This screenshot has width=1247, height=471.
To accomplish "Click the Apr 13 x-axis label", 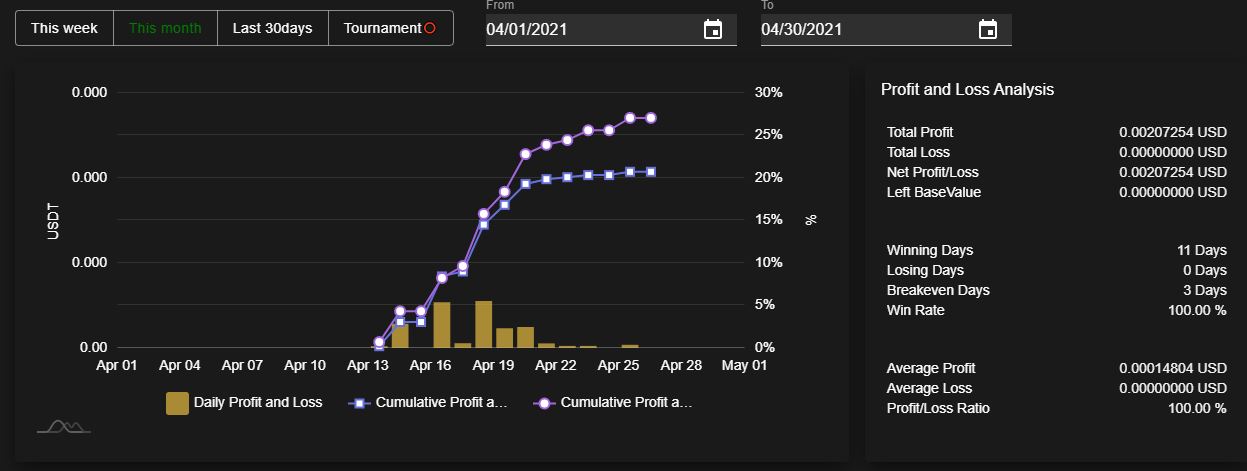I will 368,366.
